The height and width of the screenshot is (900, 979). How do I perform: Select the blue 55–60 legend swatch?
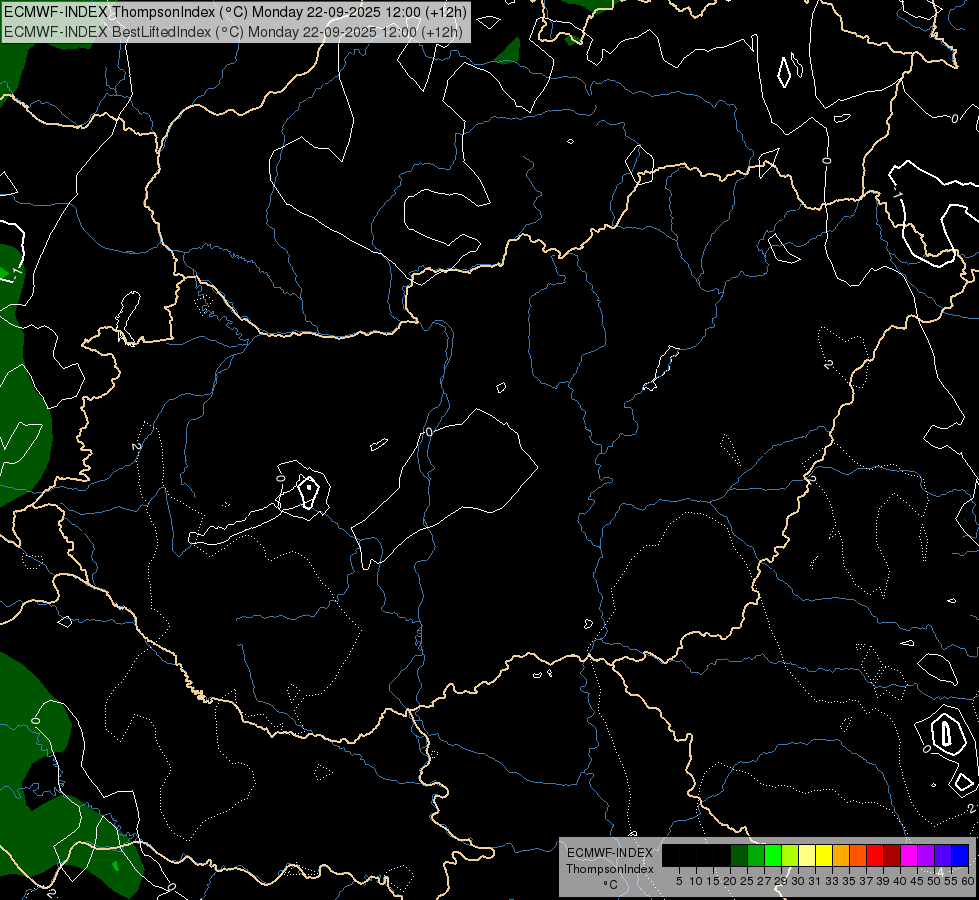click(x=960, y=855)
